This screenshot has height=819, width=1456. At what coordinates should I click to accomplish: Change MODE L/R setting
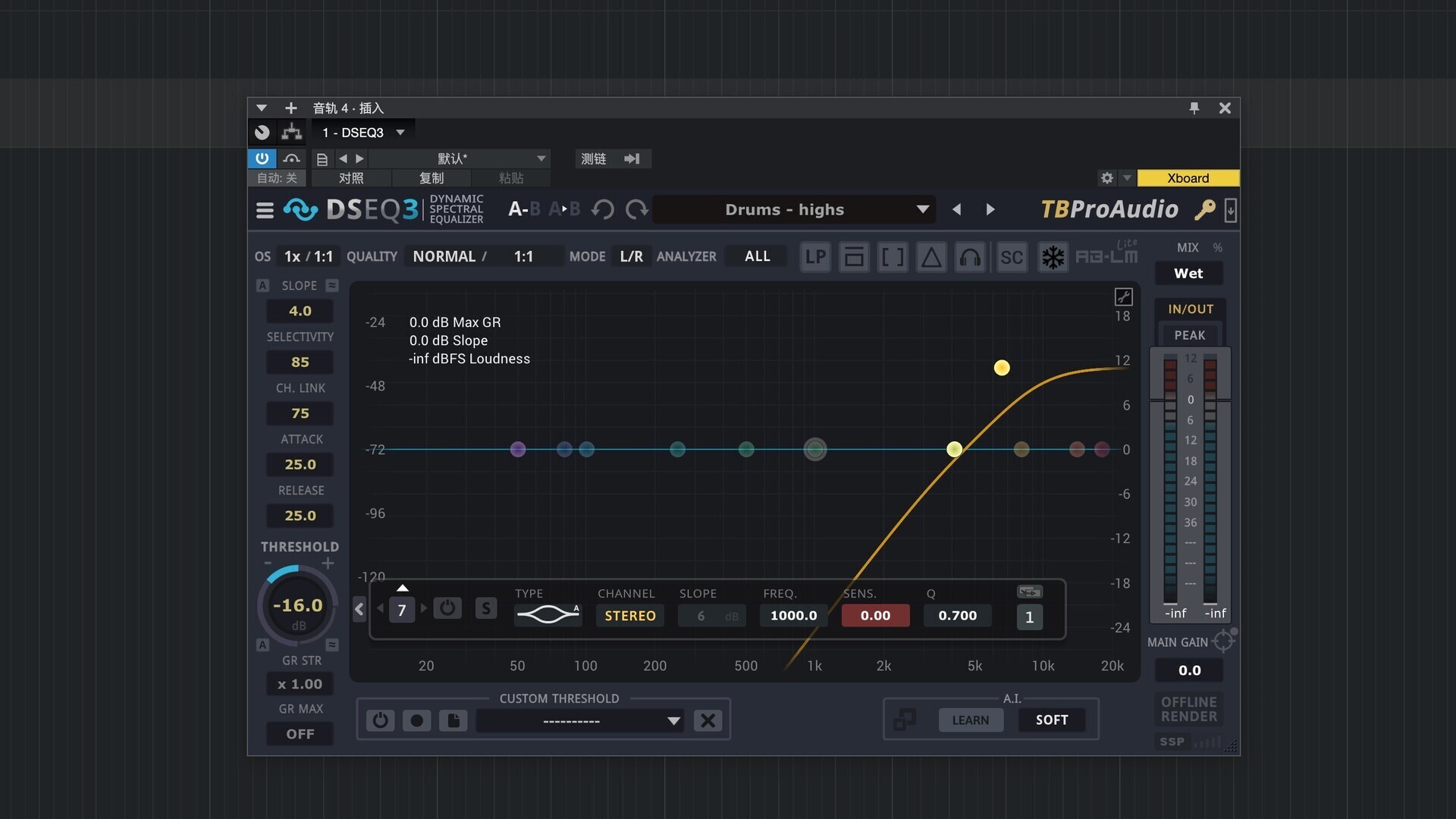[631, 256]
